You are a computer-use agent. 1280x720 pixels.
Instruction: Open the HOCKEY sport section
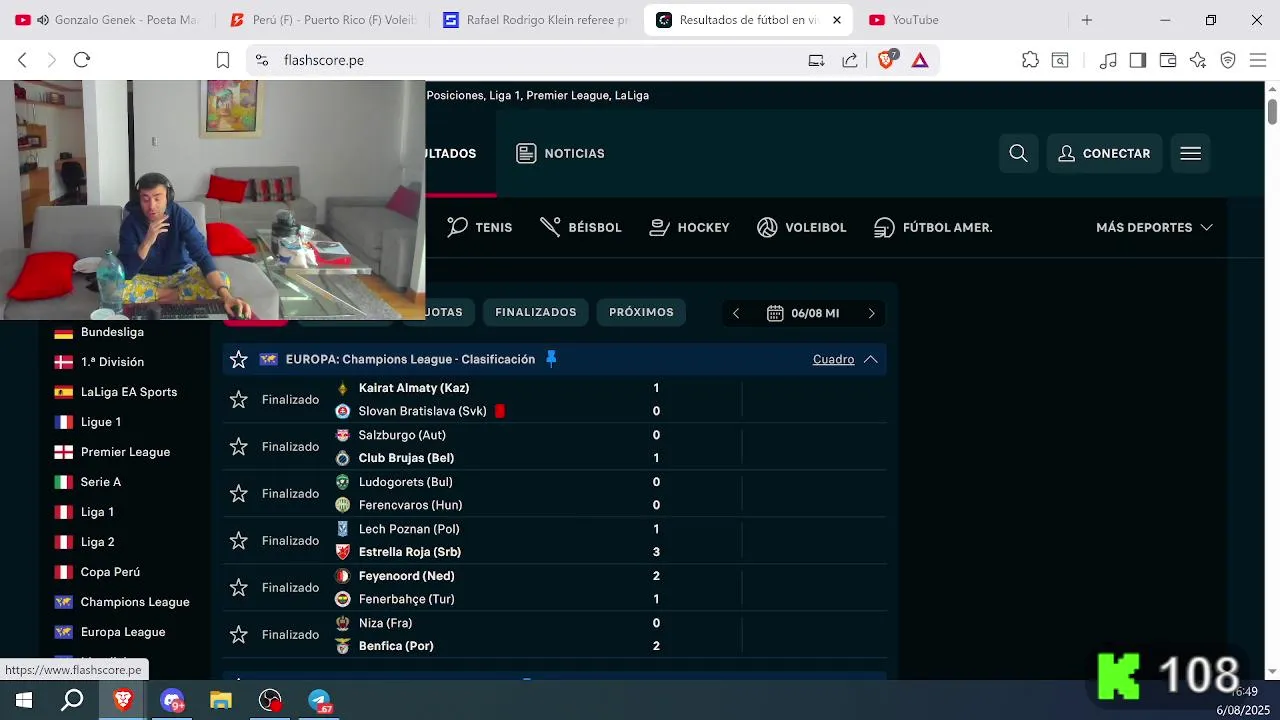[x=690, y=227]
